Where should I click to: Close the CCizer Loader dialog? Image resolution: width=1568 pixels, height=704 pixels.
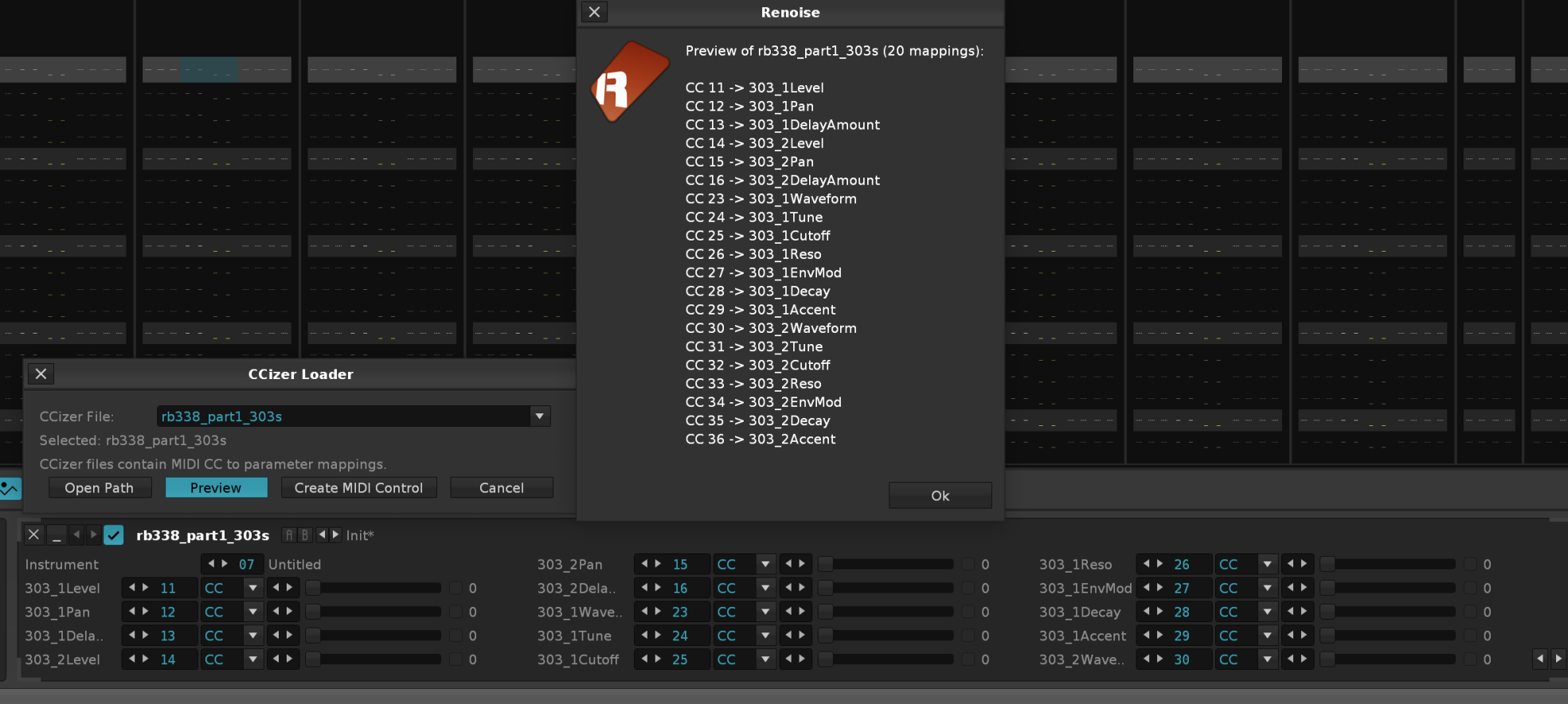(41, 374)
